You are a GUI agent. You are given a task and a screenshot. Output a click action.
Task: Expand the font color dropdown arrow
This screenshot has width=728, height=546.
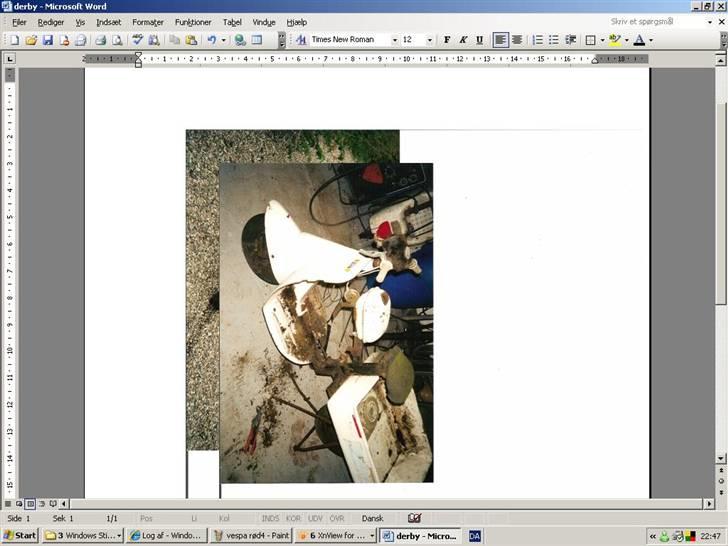(x=651, y=40)
